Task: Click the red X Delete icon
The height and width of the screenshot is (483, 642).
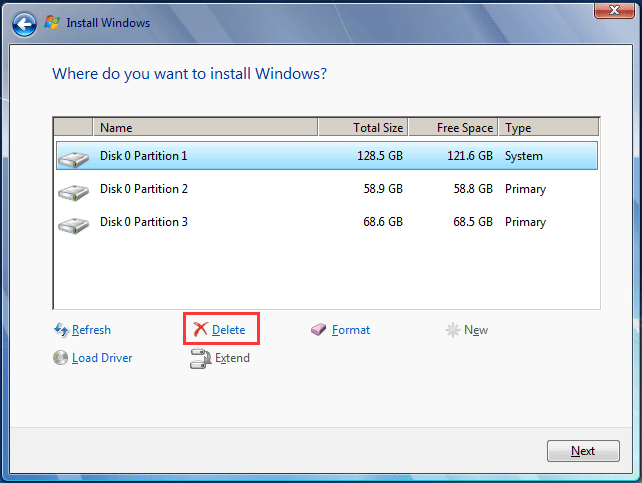Action: coord(200,329)
